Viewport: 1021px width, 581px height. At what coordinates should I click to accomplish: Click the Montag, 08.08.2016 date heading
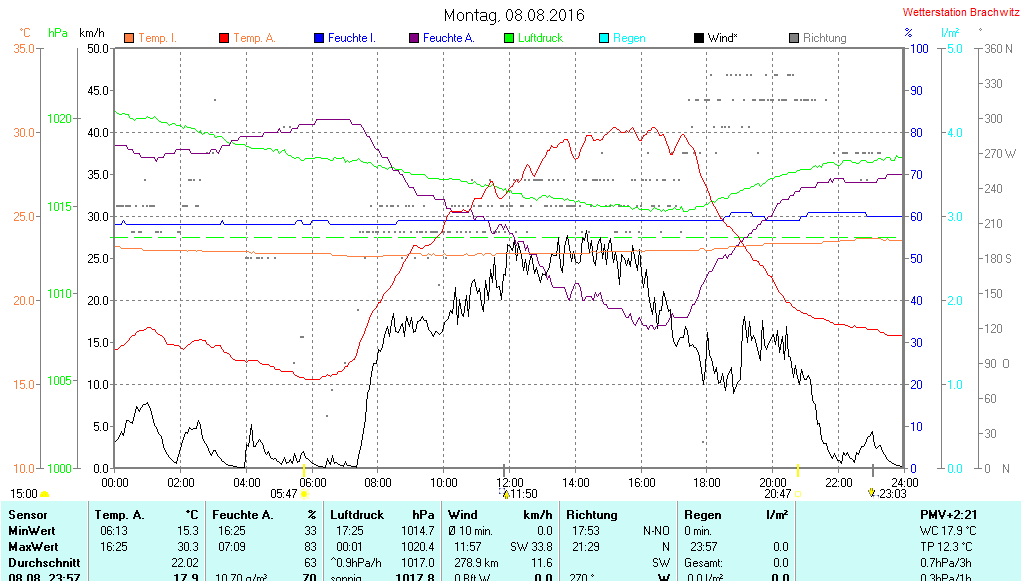tap(514, 15)
